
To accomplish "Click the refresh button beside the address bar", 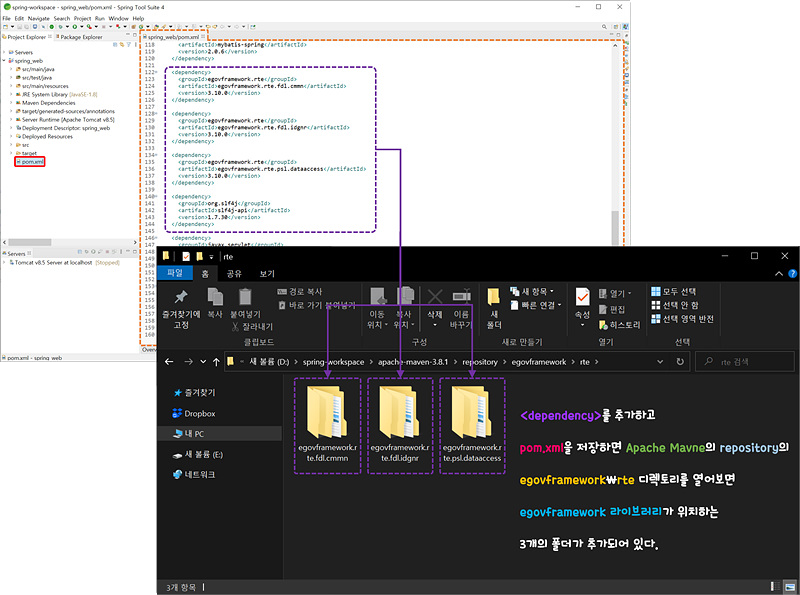I will [680, 362].
